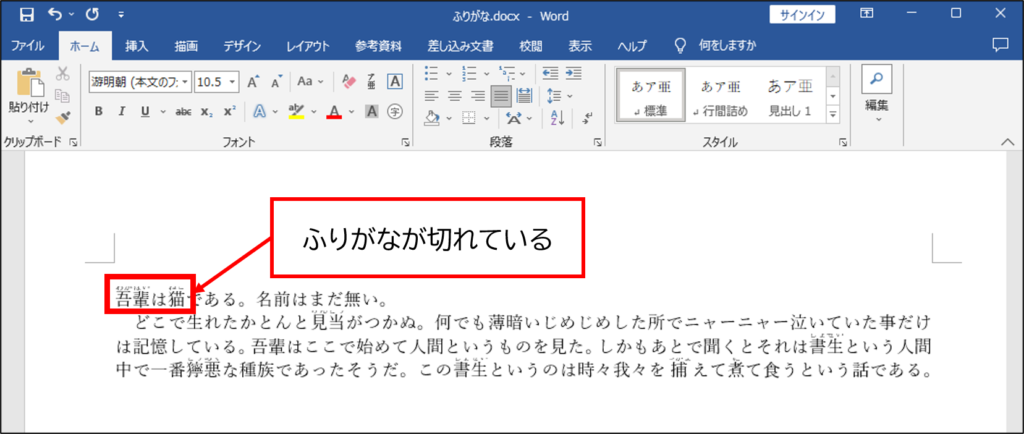Screen dimensions: 1024x434
Task: Apply strikethrough (abc) formatting
Action: click(x=184, y=112)
